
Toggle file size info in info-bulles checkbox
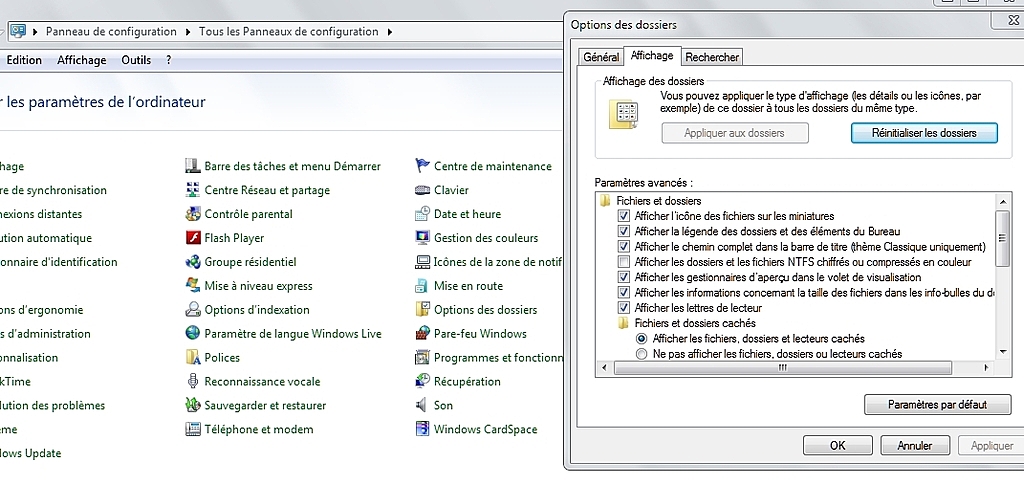(624, 293)
